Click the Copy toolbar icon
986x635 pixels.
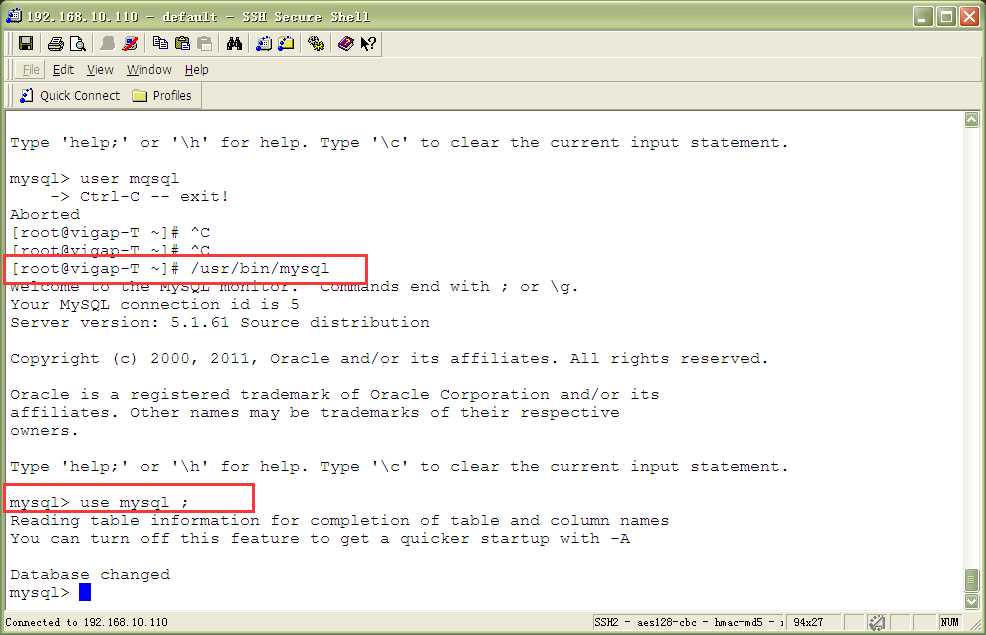(160, 43)
